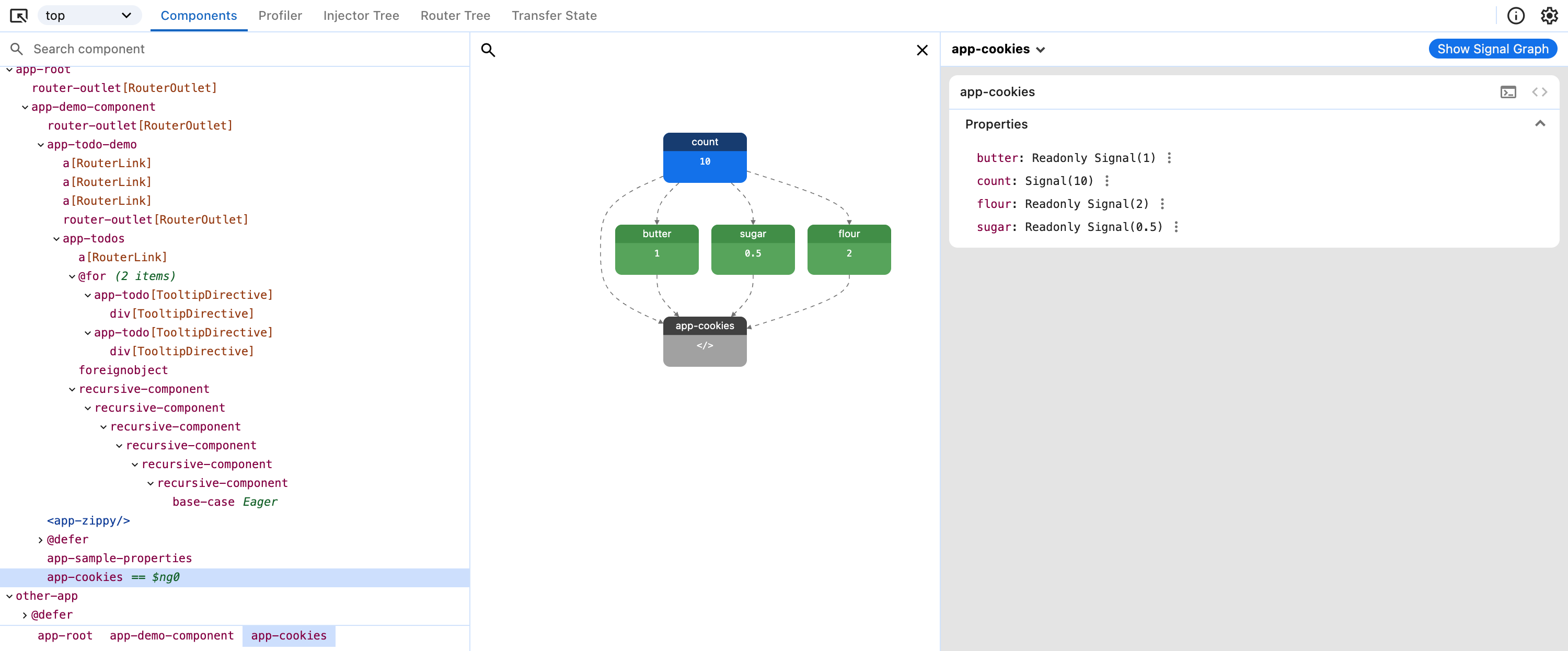Select the sugar signal node in graph
This screenshot has height=651, width=1568.
coord(753,249)
